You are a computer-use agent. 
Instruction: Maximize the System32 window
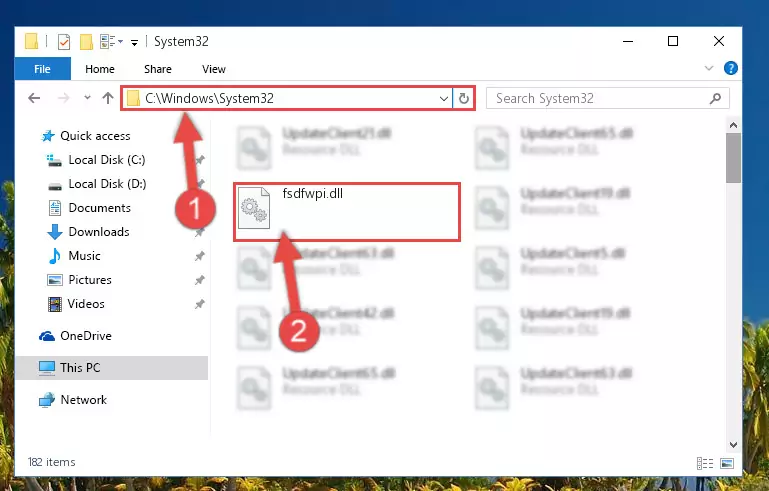[x=673, y=42]
